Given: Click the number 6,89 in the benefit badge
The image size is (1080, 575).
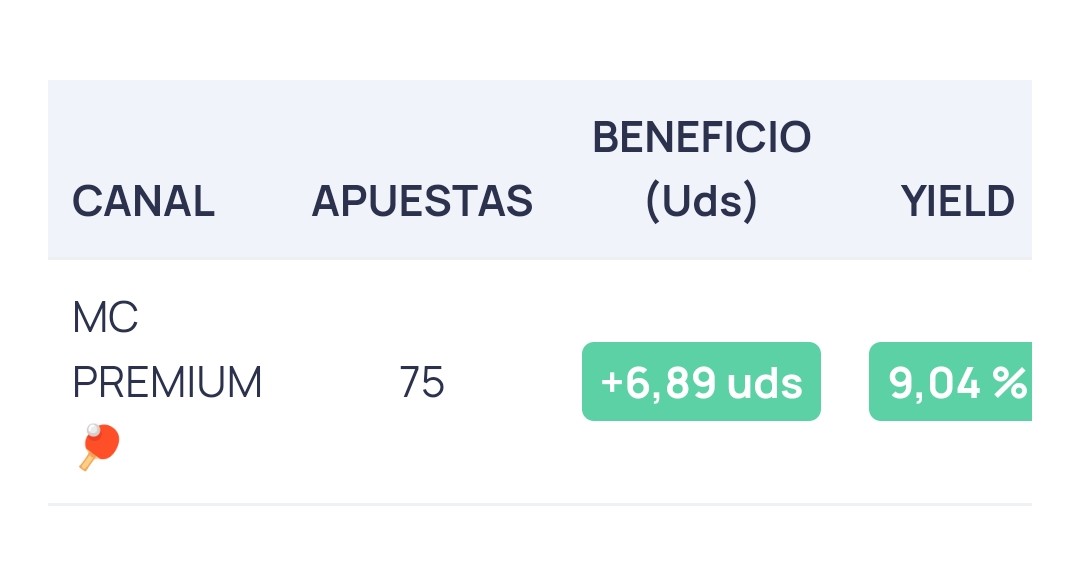Looking at the screenshot, I should (x=669, y=383).
